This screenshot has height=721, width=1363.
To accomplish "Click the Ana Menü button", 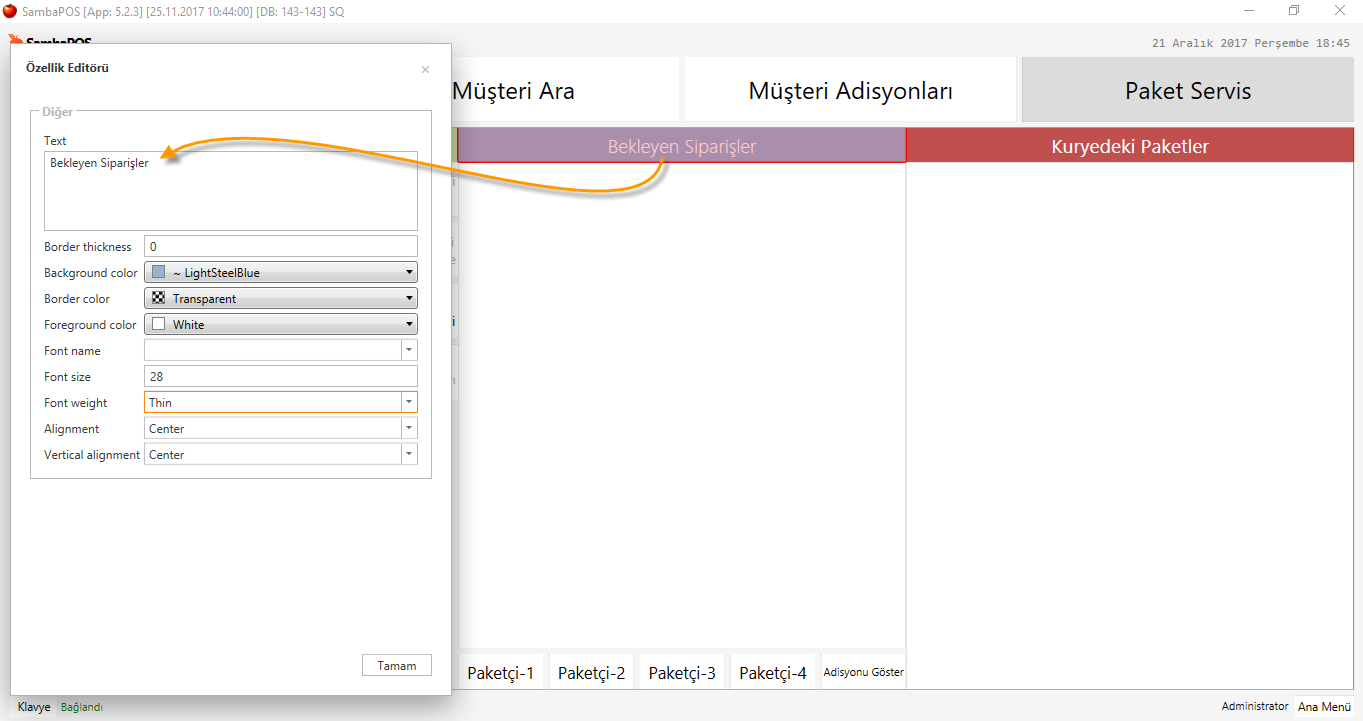I will [x=1324, y=707].
